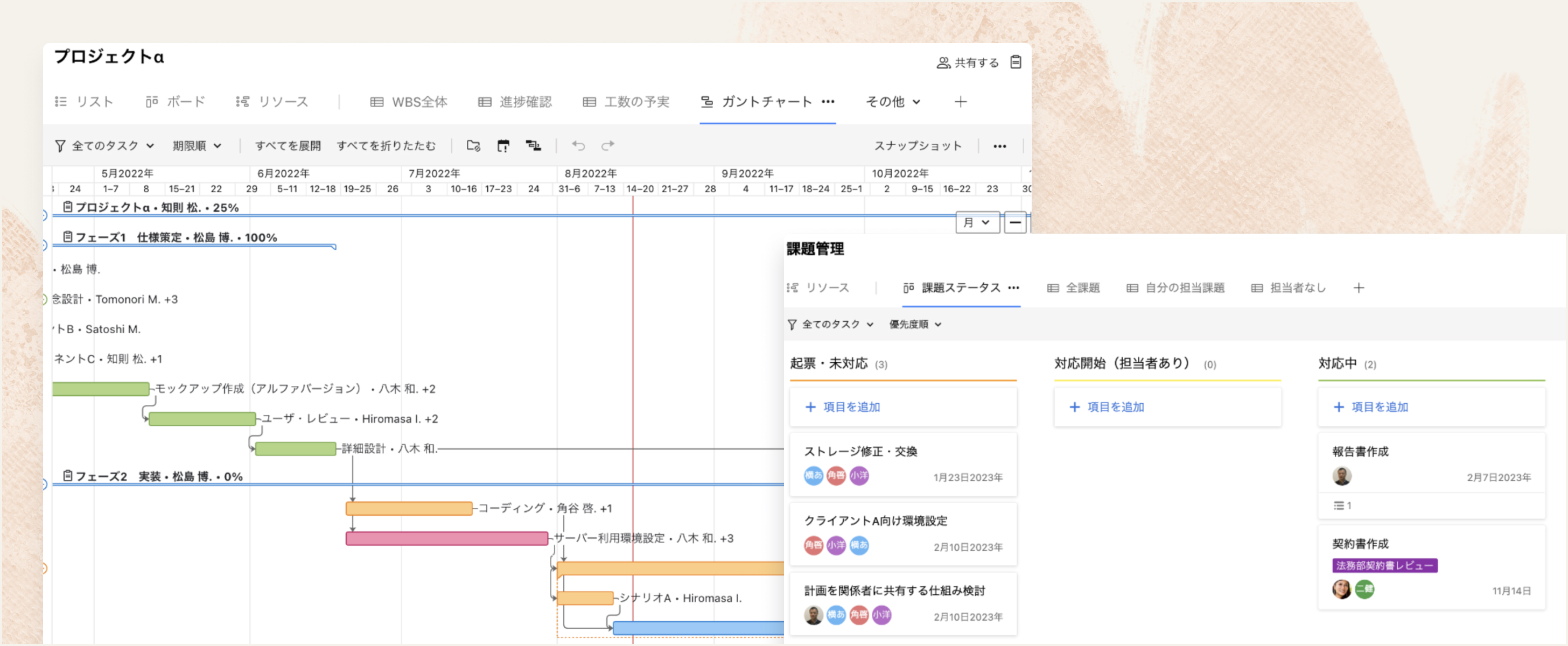Open the 全てのタスク filter in Gantt toolbar
Viewport: 1568px width, 646px height.
[x=104, y=146]
